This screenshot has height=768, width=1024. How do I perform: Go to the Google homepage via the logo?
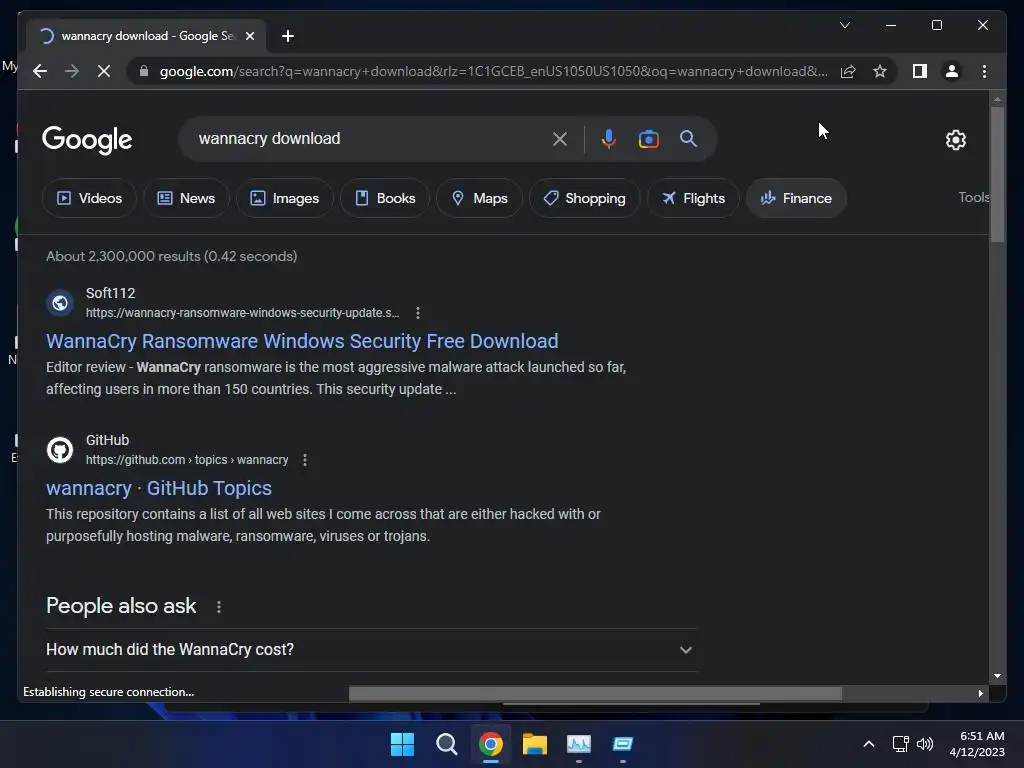(87, 140)
